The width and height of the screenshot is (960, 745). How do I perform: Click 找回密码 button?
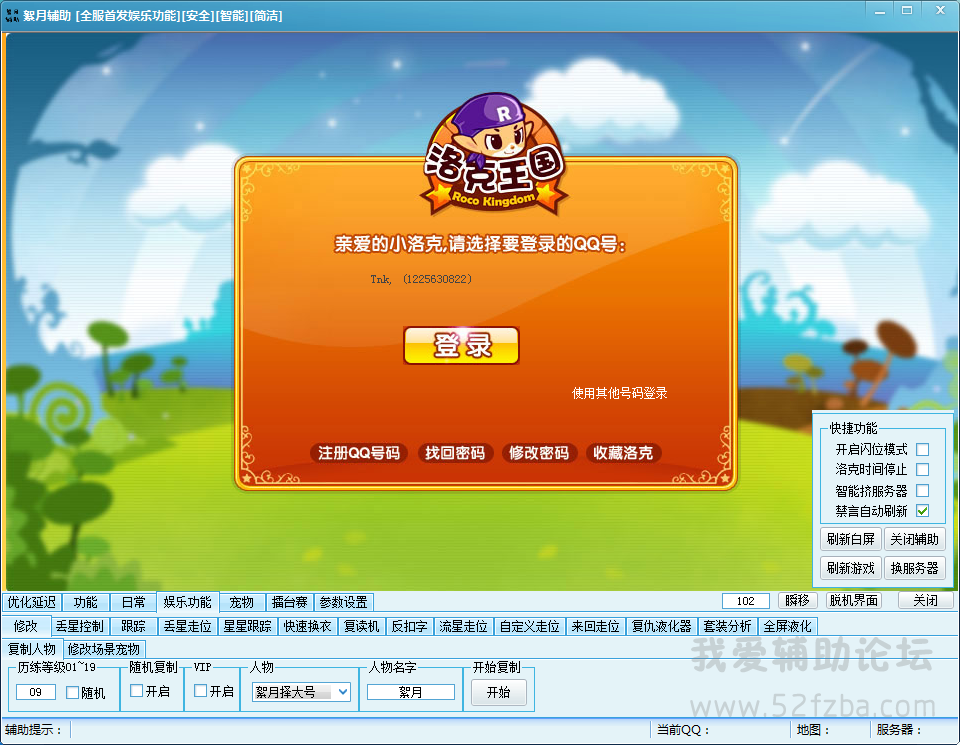[455, 453]
